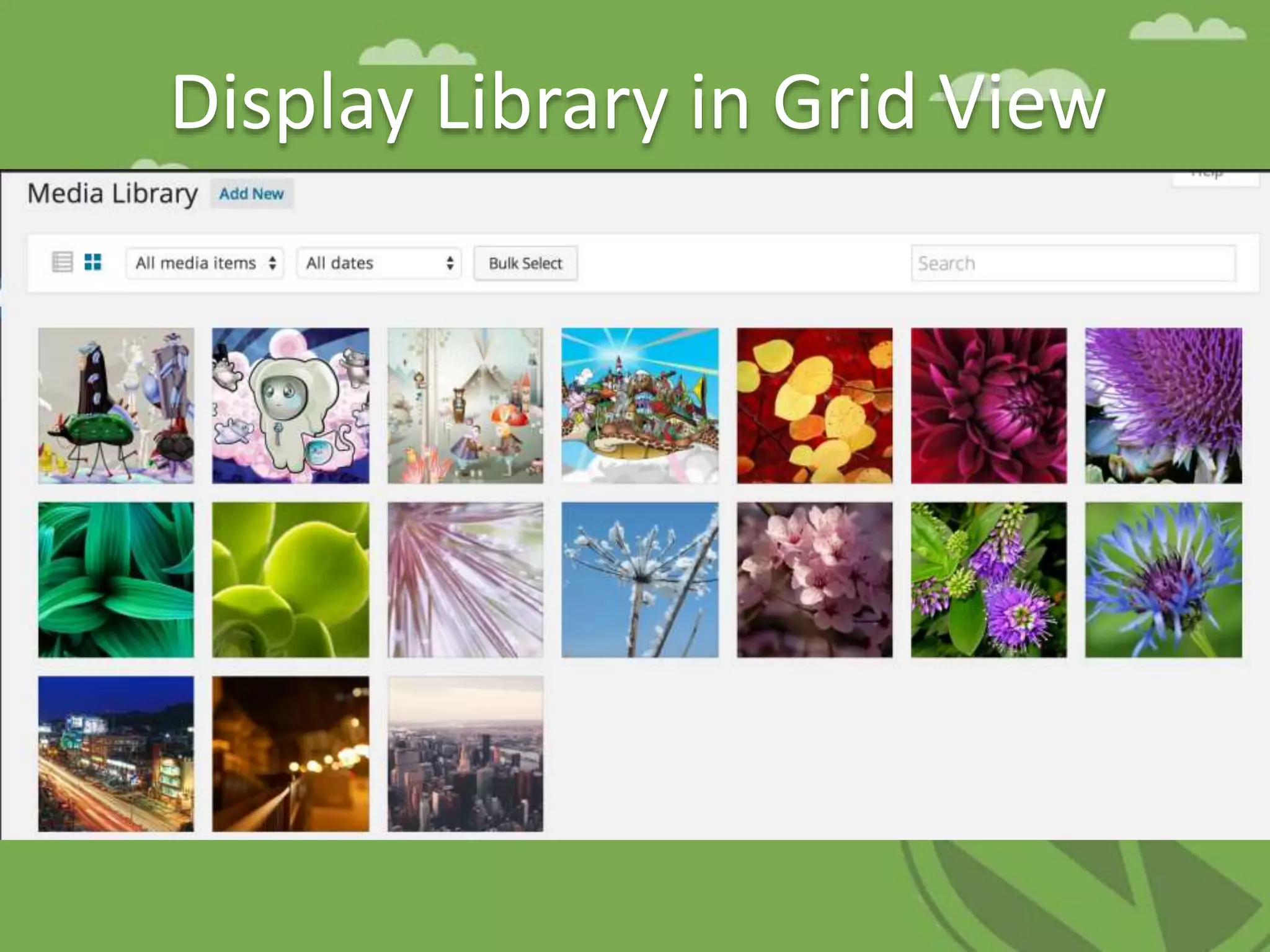Select the yellow leaves on red thumbnail

point(815,406)
